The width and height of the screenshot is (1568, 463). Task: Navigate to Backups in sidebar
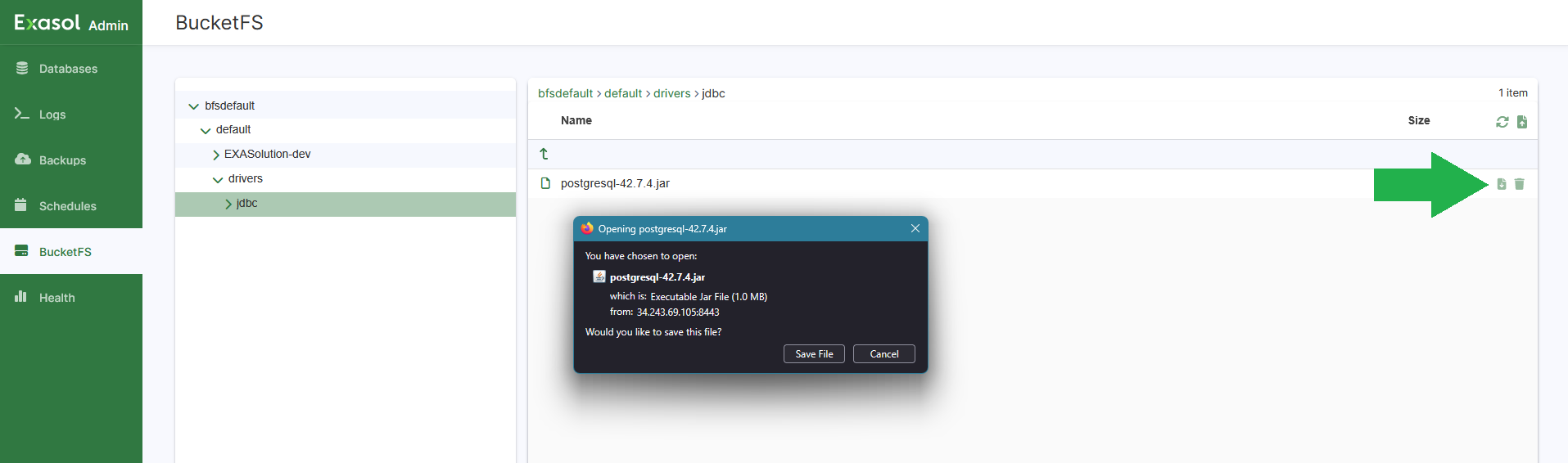click(x=62, y=160)
